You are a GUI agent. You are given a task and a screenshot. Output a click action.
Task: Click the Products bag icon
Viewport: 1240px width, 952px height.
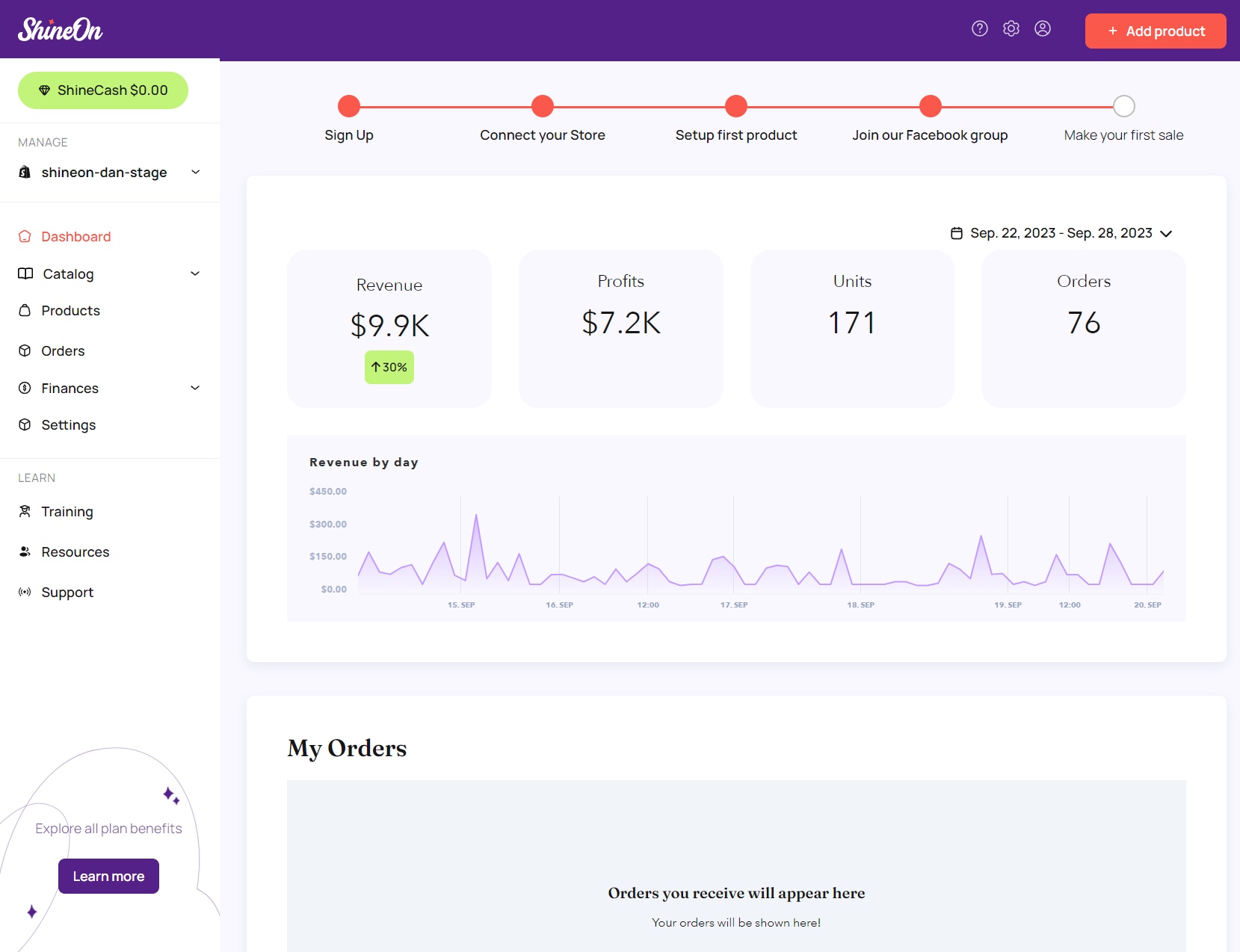[25, 310]
